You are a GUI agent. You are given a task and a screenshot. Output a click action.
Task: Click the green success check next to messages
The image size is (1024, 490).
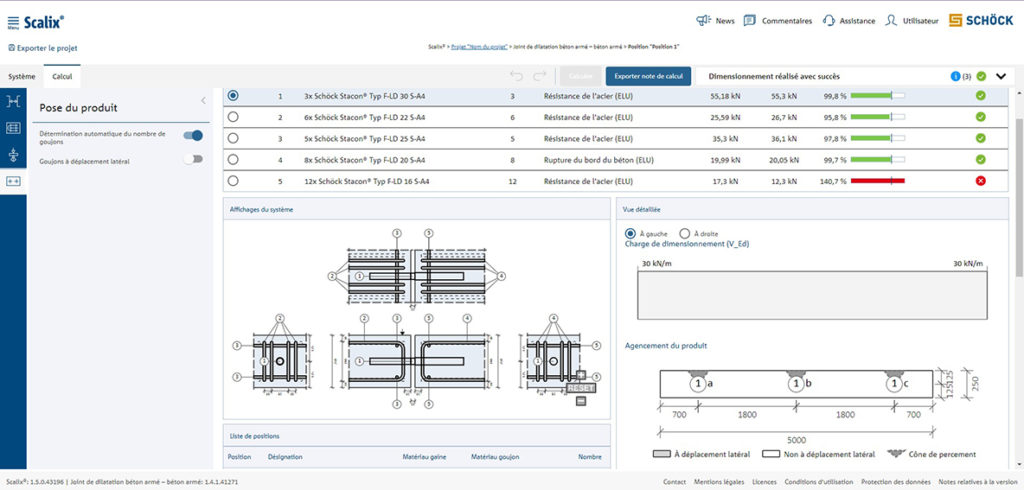981,76
